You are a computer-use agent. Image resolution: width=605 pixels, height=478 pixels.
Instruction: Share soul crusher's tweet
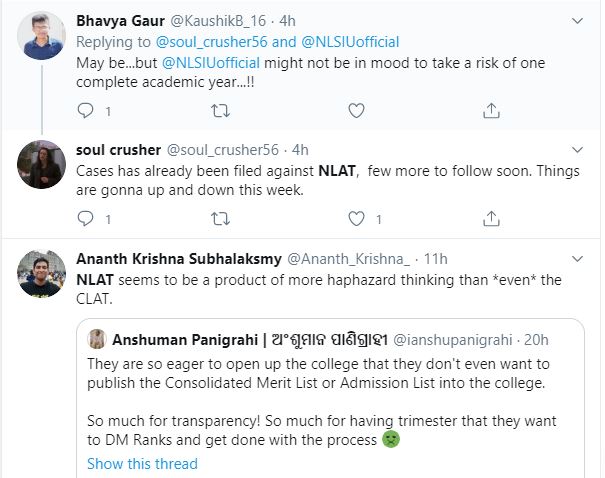coord(493,217)
